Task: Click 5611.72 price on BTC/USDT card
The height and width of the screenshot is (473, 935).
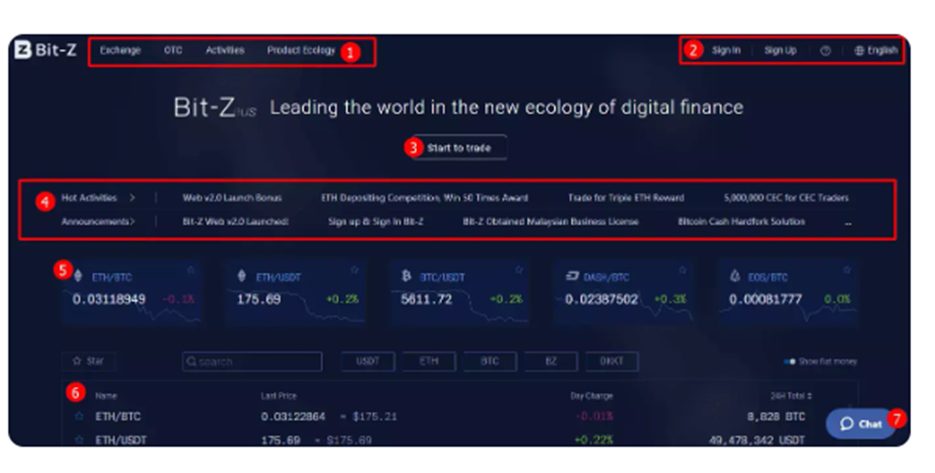Action: (x=426, y=299)
